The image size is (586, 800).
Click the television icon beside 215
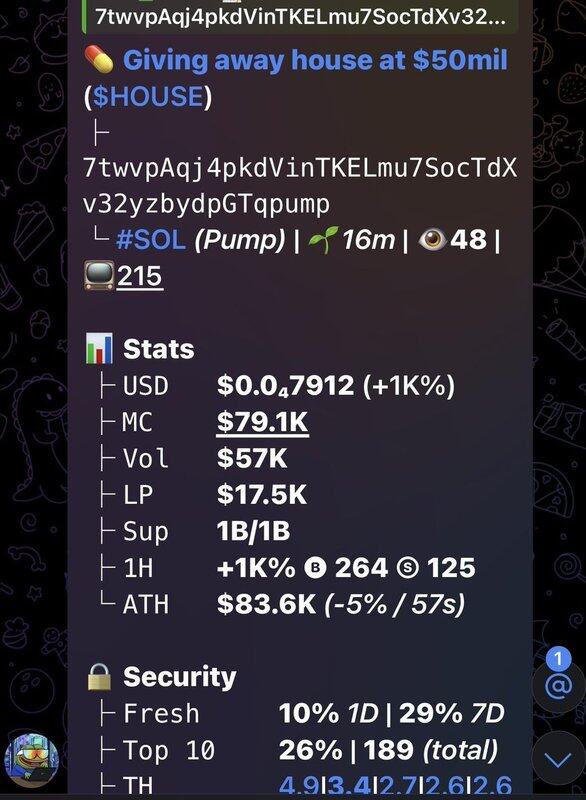pos(99,276)
